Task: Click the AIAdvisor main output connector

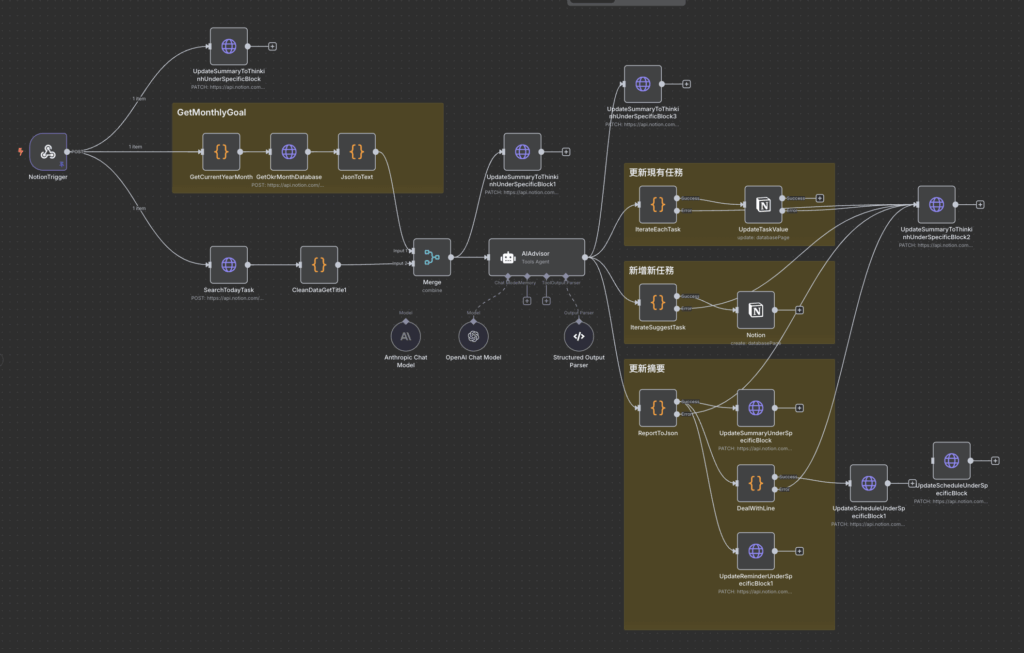Action: pos(586,257)
